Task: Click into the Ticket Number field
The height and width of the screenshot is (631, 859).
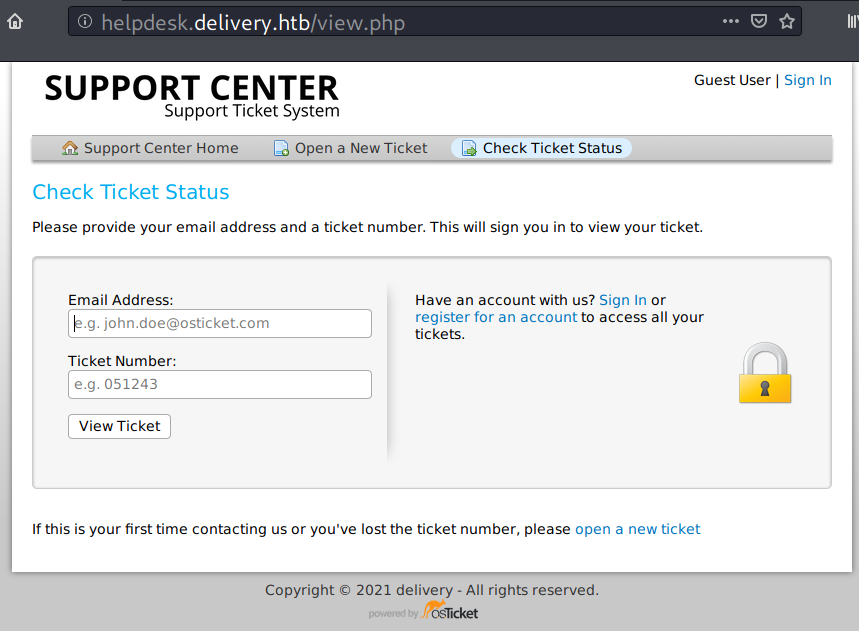Action: (220, 384)
